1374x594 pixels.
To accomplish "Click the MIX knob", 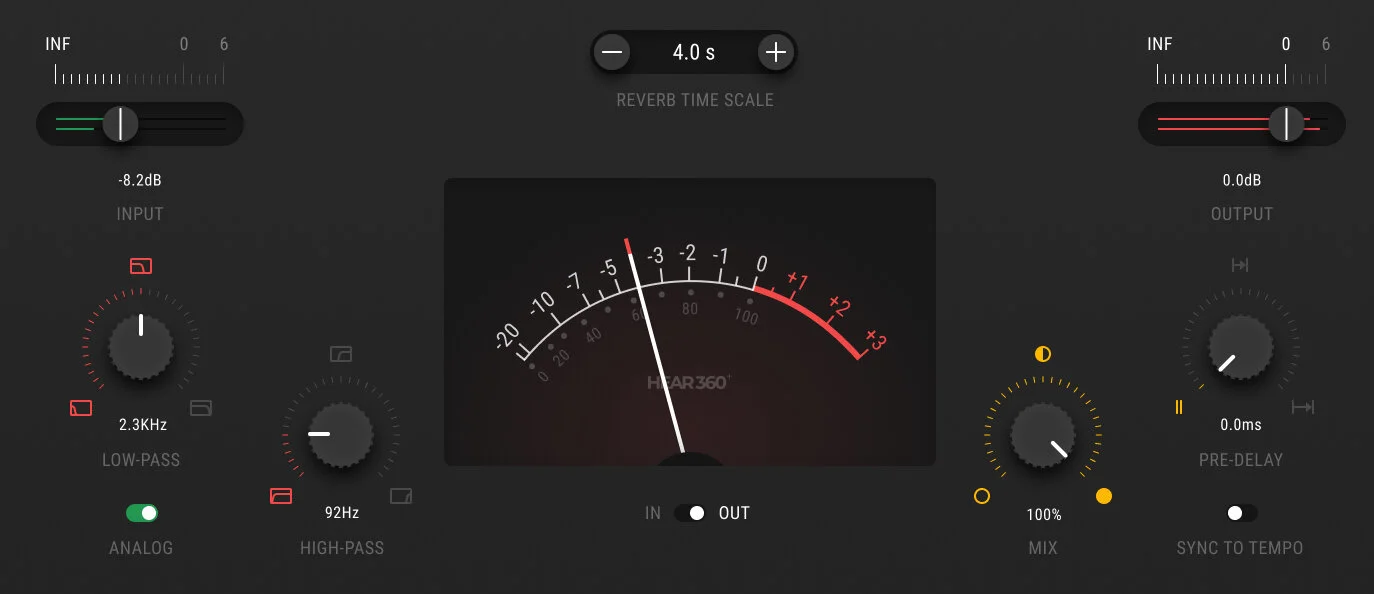I will click(1043, 436).
